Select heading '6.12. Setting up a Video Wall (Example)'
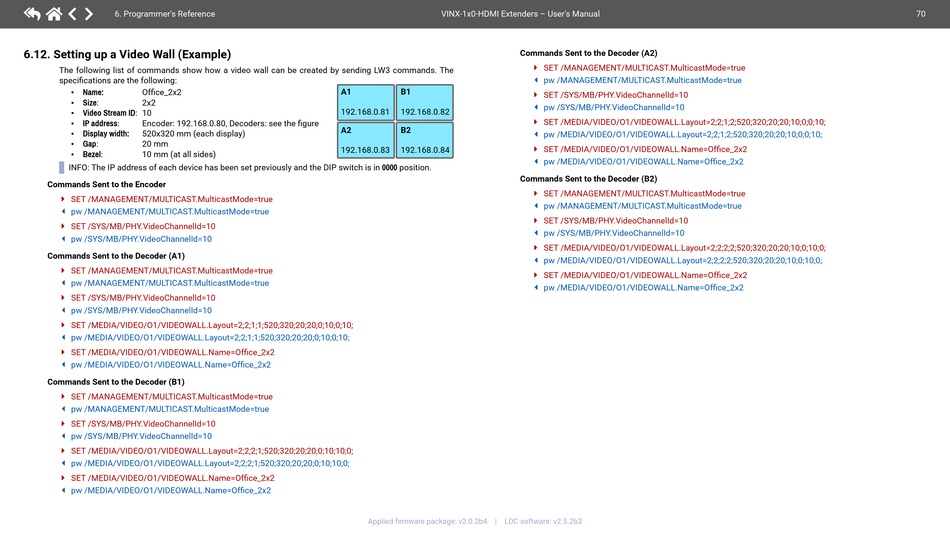 tap(127, 55)
